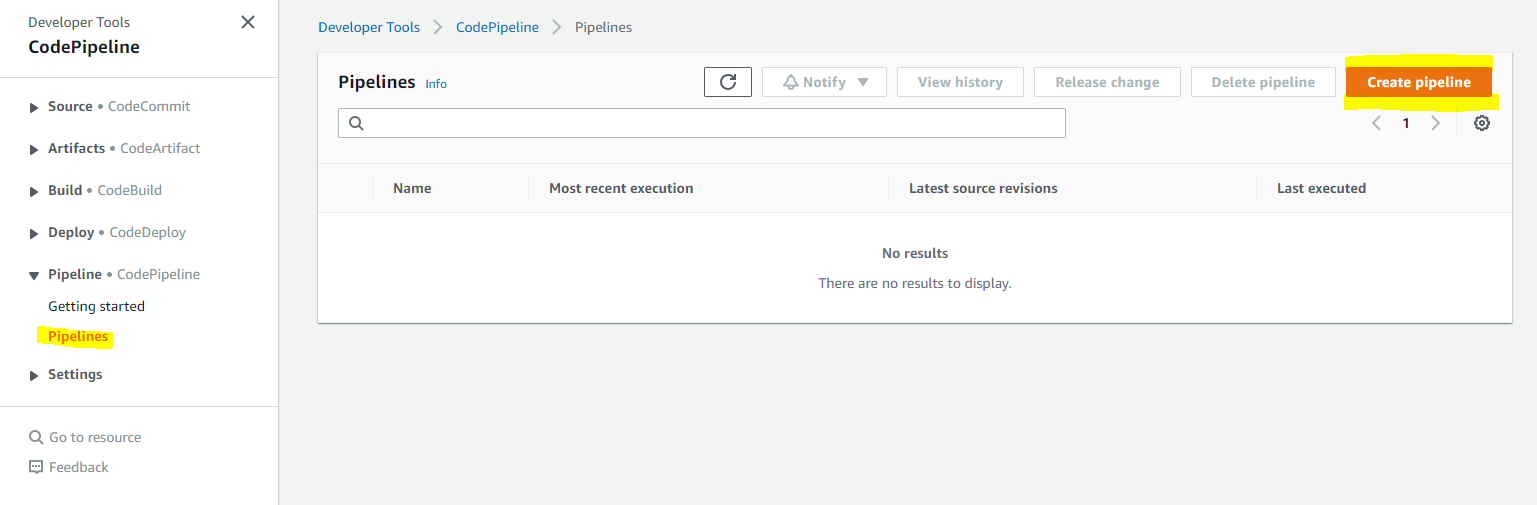Image resolution: width=1537 pixels, height=505 pixels.
Task: Select Pipelines in the sidebar
Action: (x=78, y=336)
